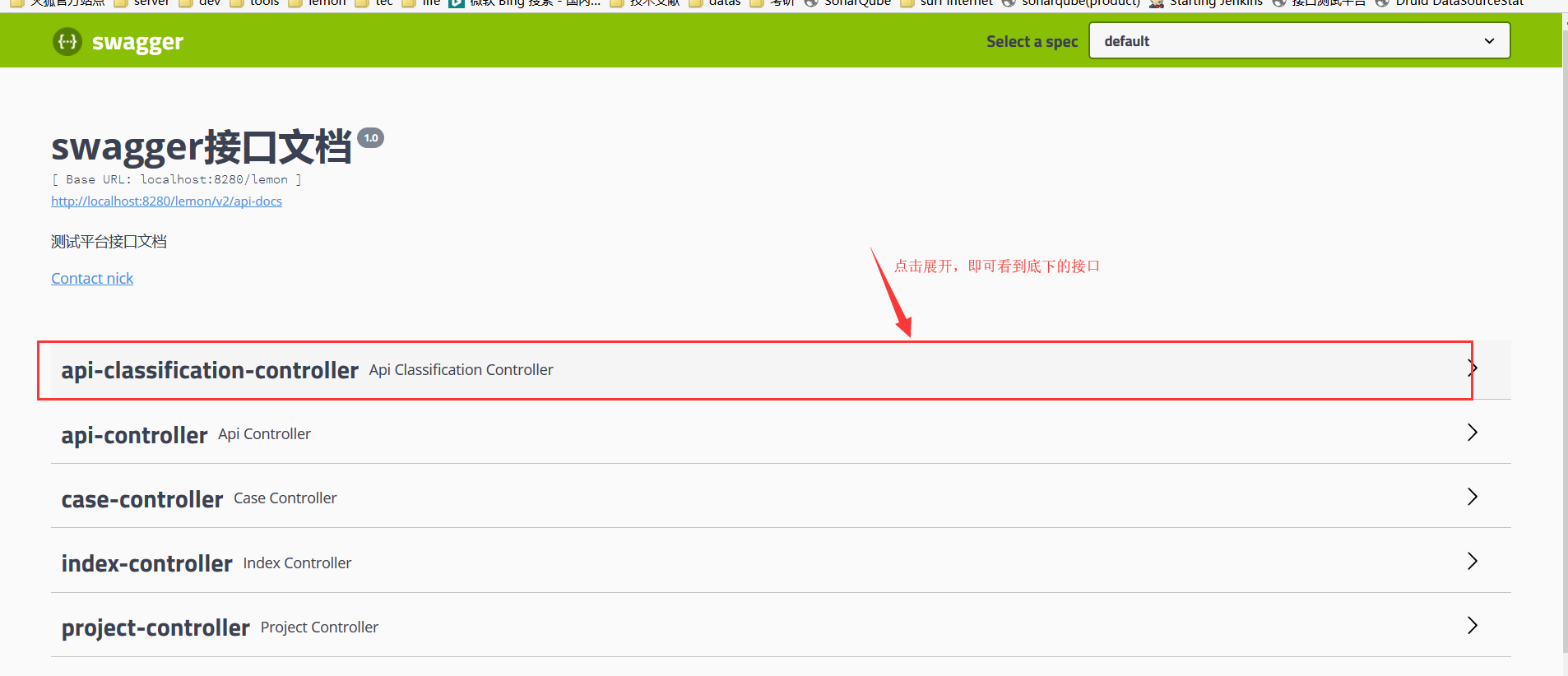Expand index-controller using its chevron arrow

pyautogui.click(x=1473, y=561)
